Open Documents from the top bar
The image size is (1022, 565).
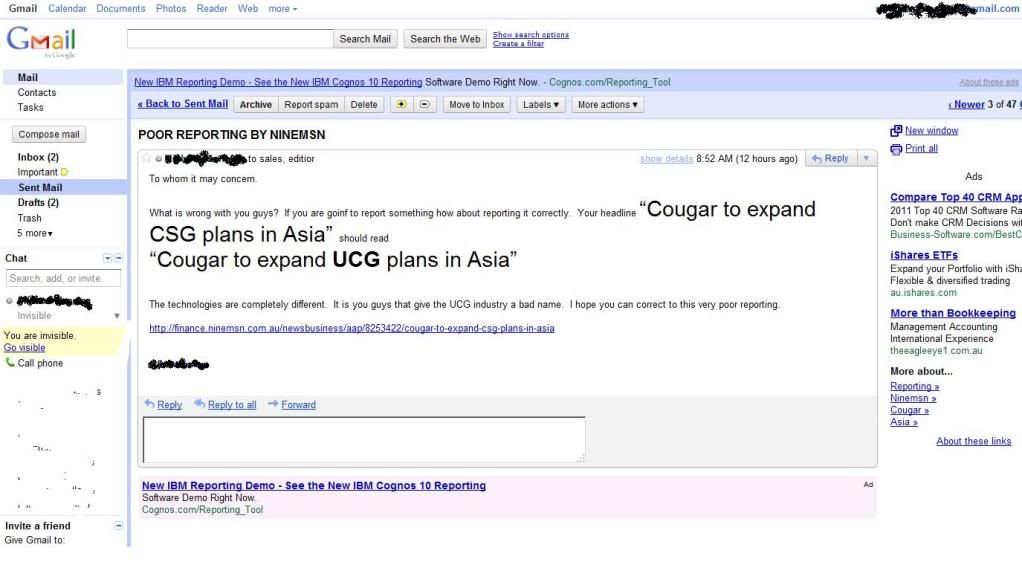click(121, 8)
